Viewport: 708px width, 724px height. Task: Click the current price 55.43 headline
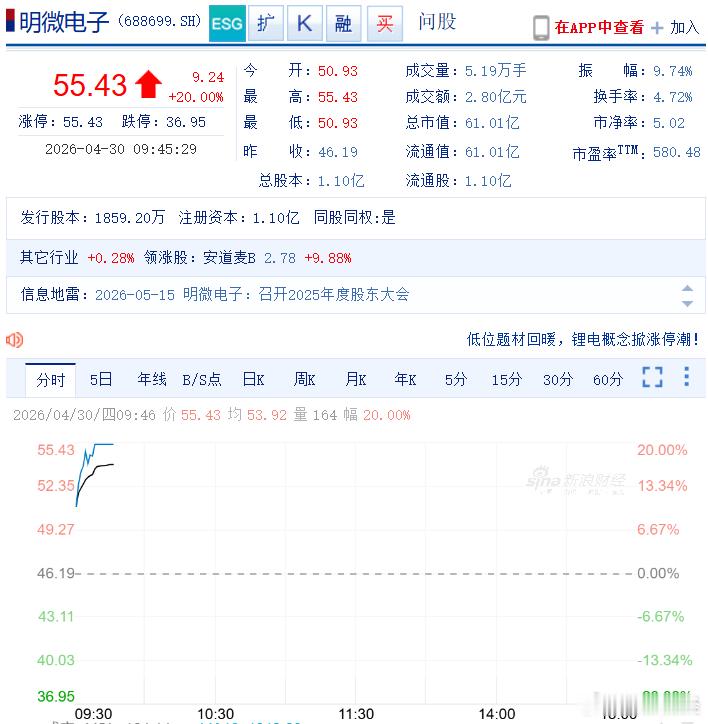[90, 85]
